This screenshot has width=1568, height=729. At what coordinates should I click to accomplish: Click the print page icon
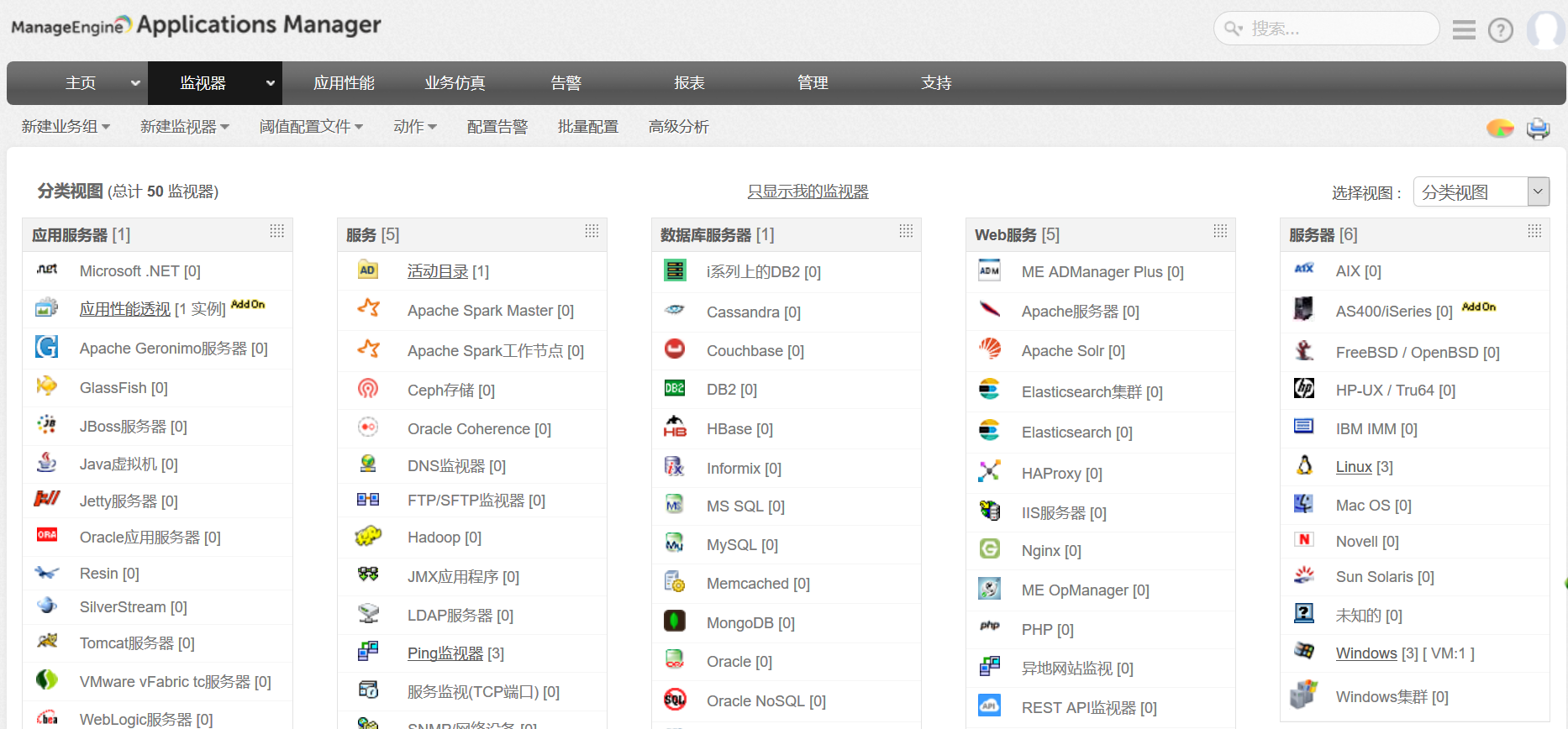(1539, 128)
